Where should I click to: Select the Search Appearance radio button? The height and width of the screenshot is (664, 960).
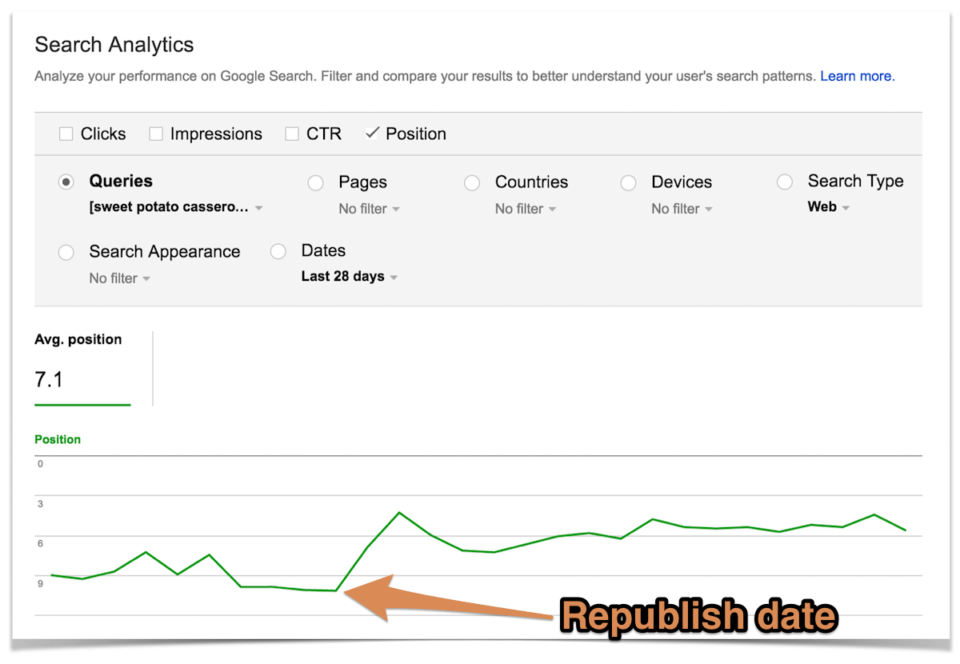tap(66, 252)
